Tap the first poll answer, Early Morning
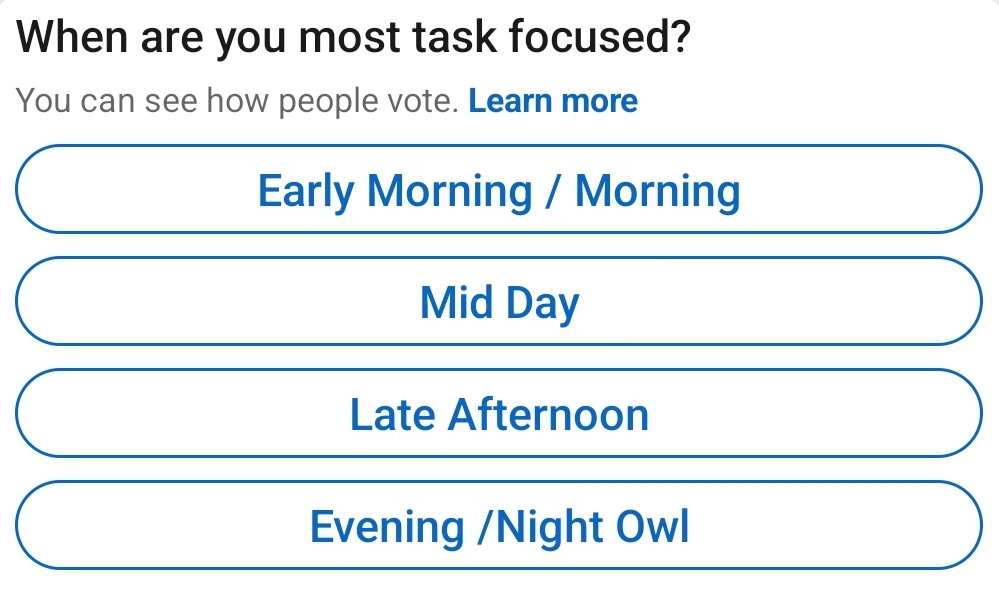Screen dimensions: 999x593 [499, 190]
